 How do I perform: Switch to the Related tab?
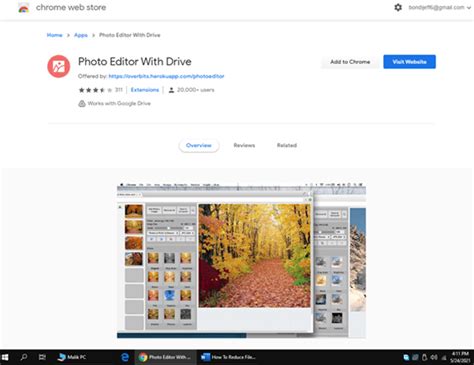click(287, 145)
